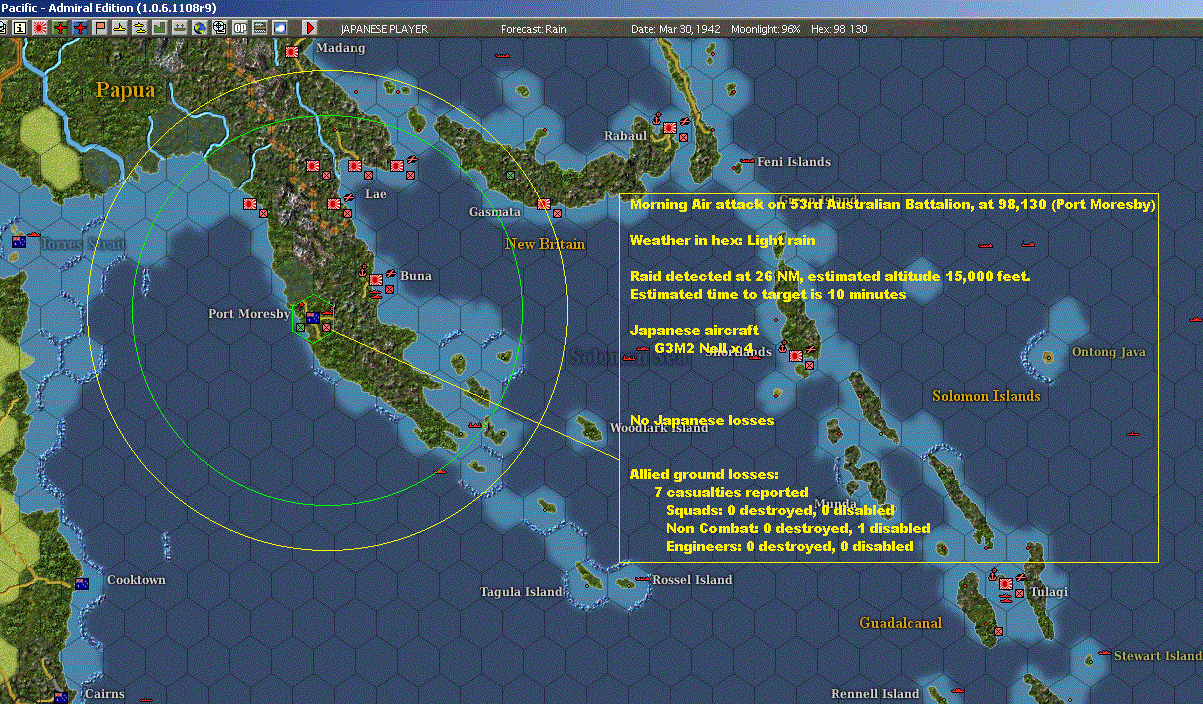Click the Port Moresby map label
Image resolution: width=1203 pixels, height=704 pixels.
pos(249,314)
